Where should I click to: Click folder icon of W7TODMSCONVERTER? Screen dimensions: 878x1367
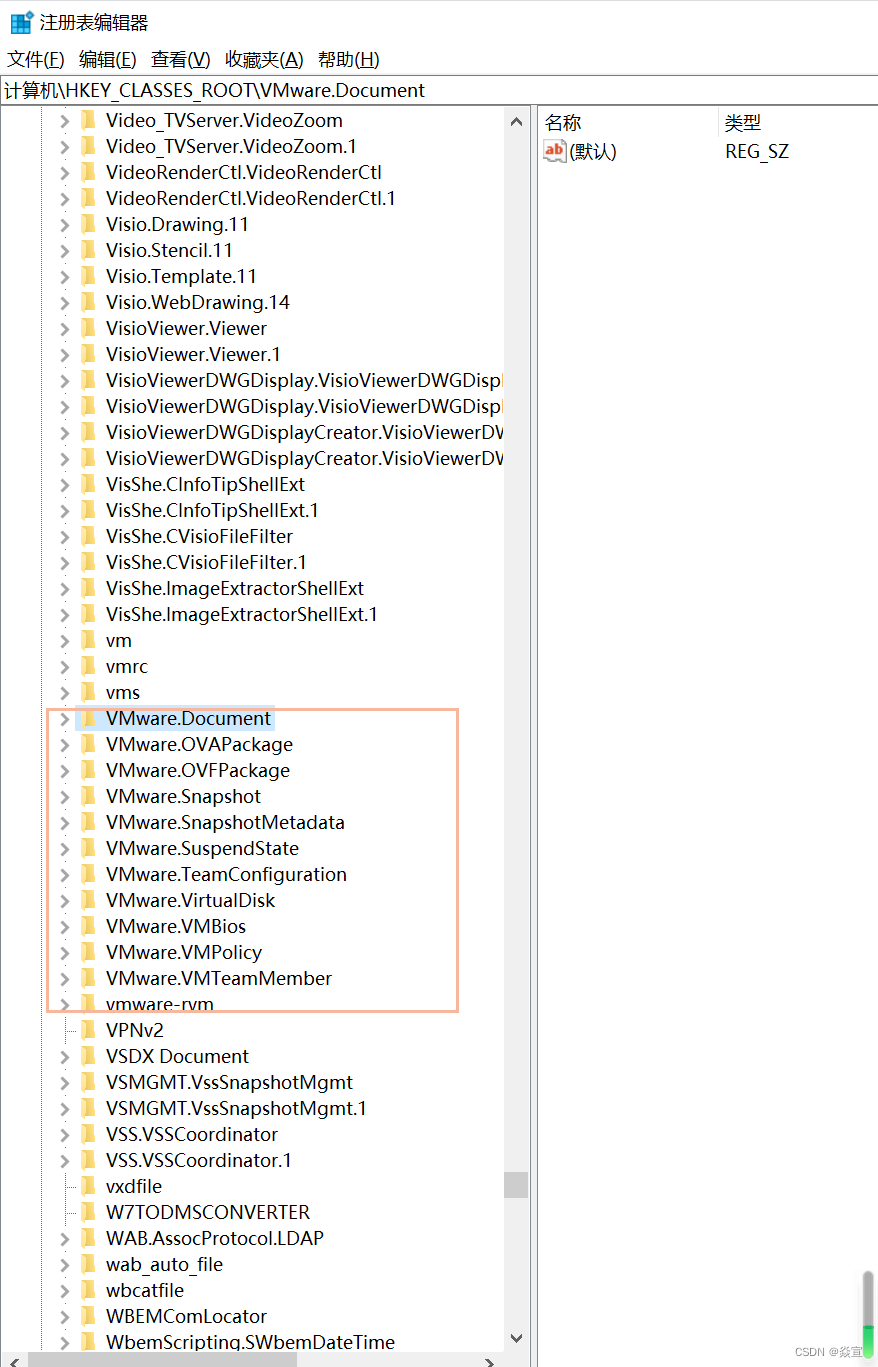point(88,1213)
